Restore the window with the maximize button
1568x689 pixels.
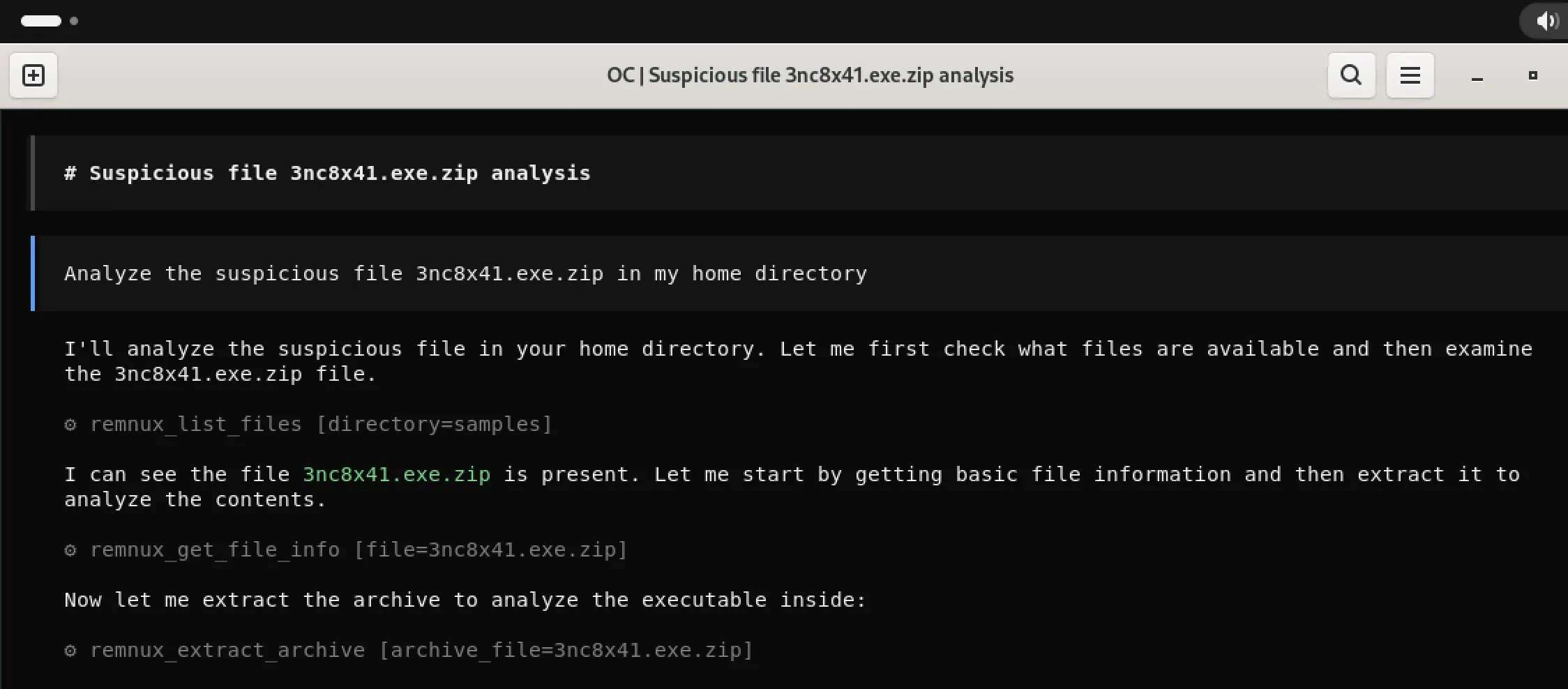(x=1532, y=75)
